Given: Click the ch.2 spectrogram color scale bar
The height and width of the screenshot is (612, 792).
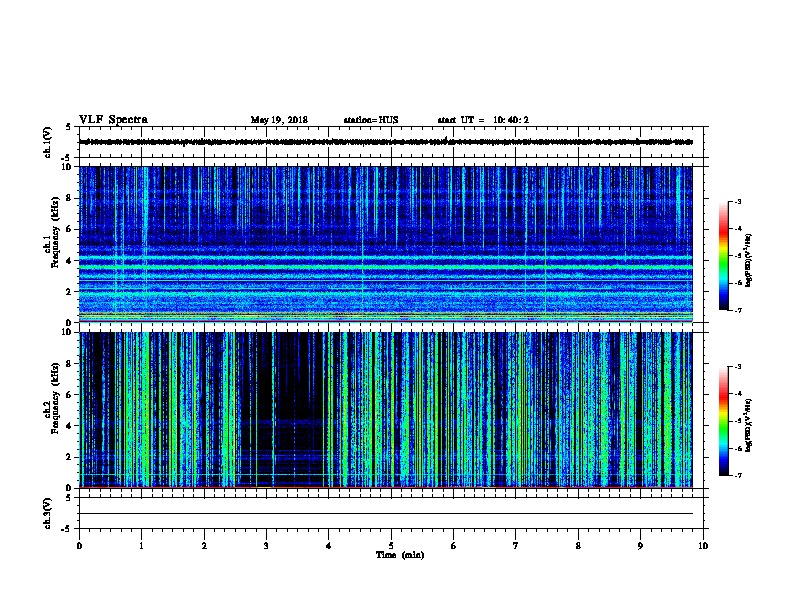Looking at the screenshot, I should 723,421.
